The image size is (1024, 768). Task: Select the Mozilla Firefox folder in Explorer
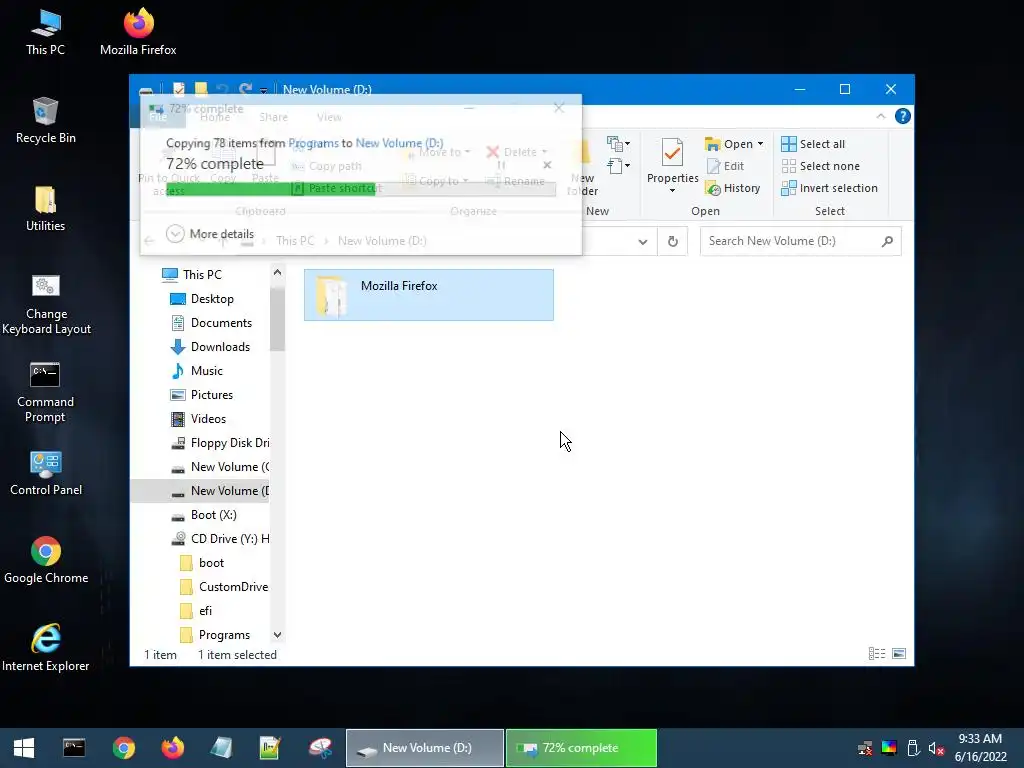(x=428, y=295)
